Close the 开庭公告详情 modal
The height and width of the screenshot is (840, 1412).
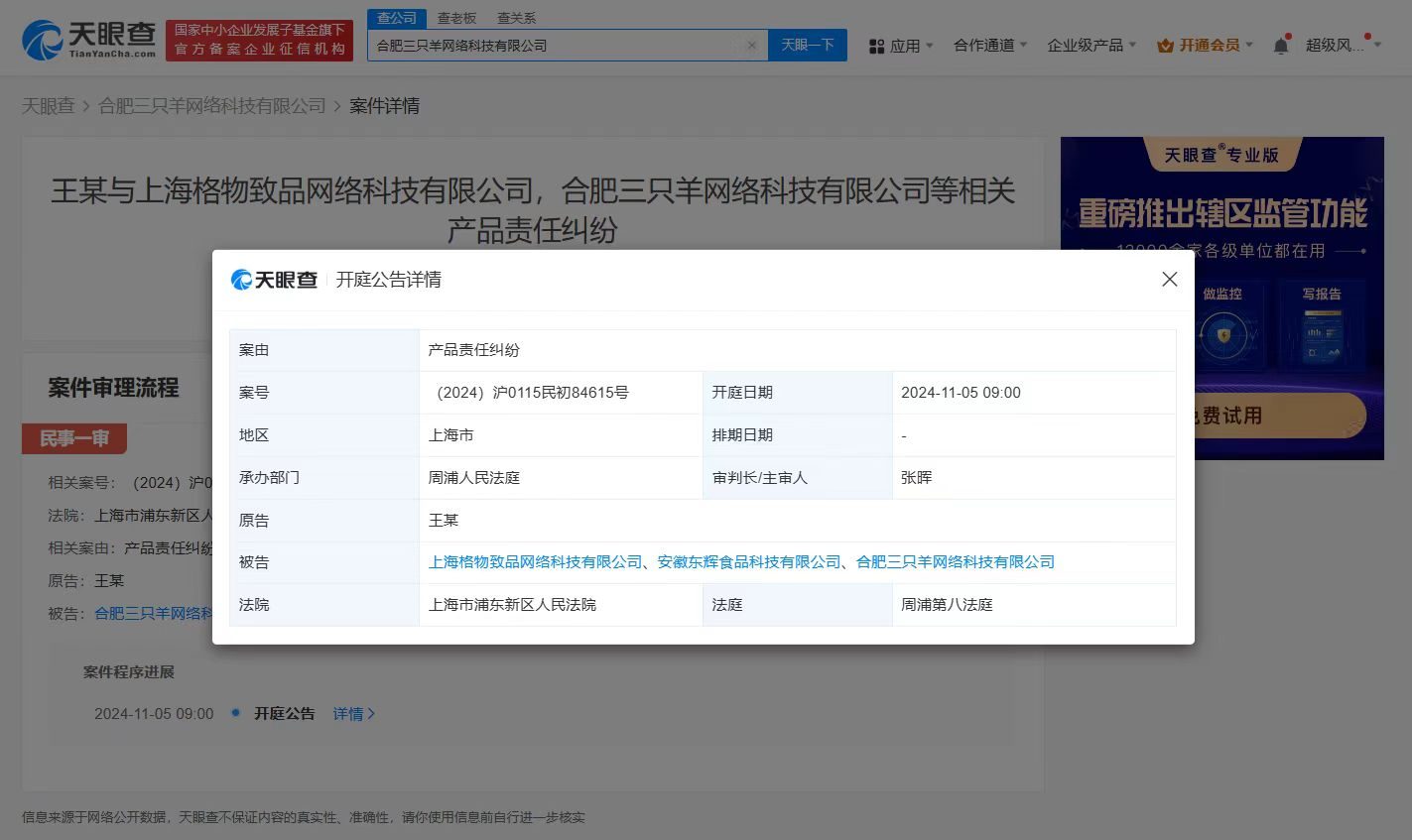click(x=1169, y=280)
